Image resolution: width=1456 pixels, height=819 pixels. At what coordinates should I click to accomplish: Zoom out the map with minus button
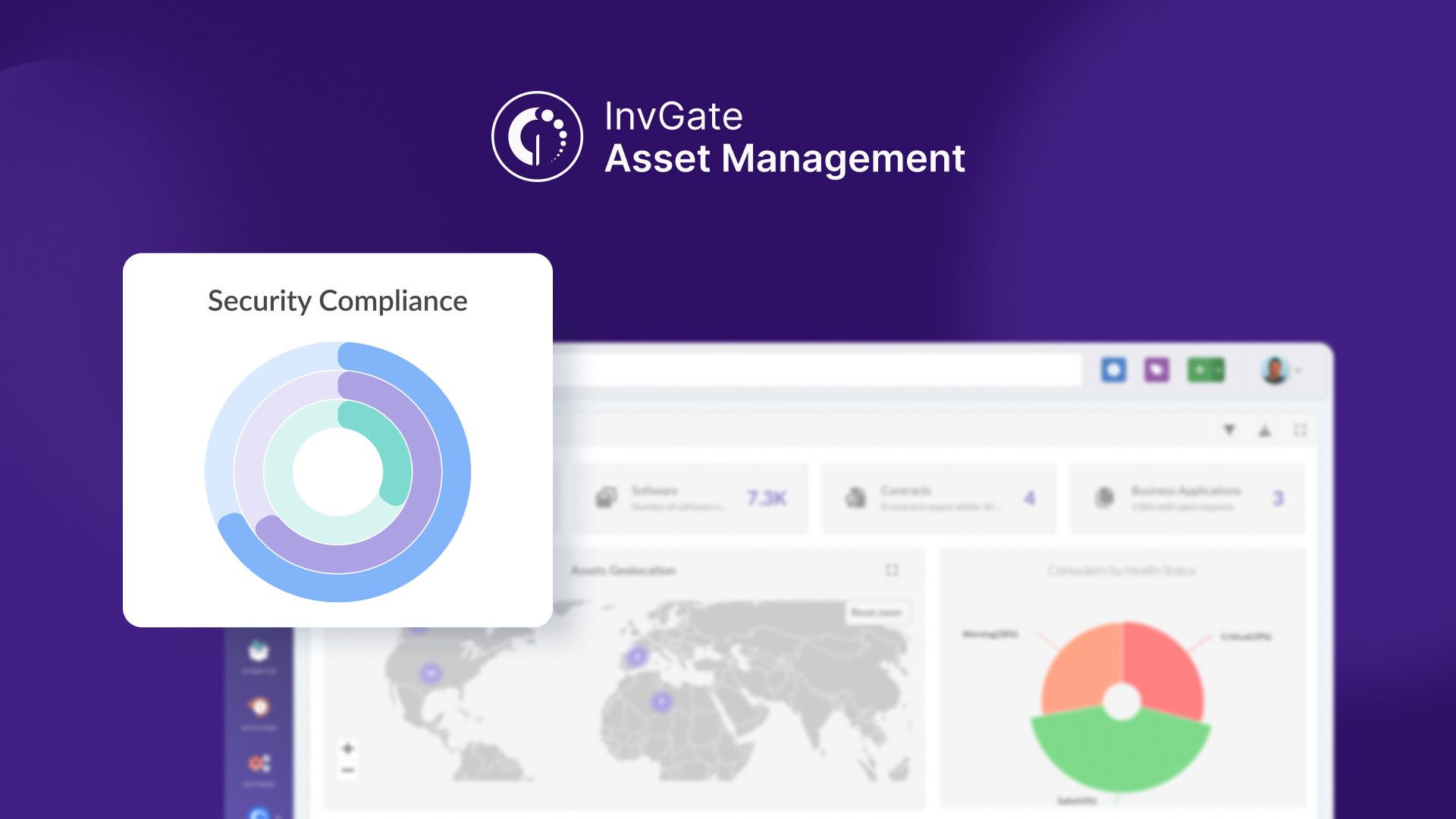348,770
